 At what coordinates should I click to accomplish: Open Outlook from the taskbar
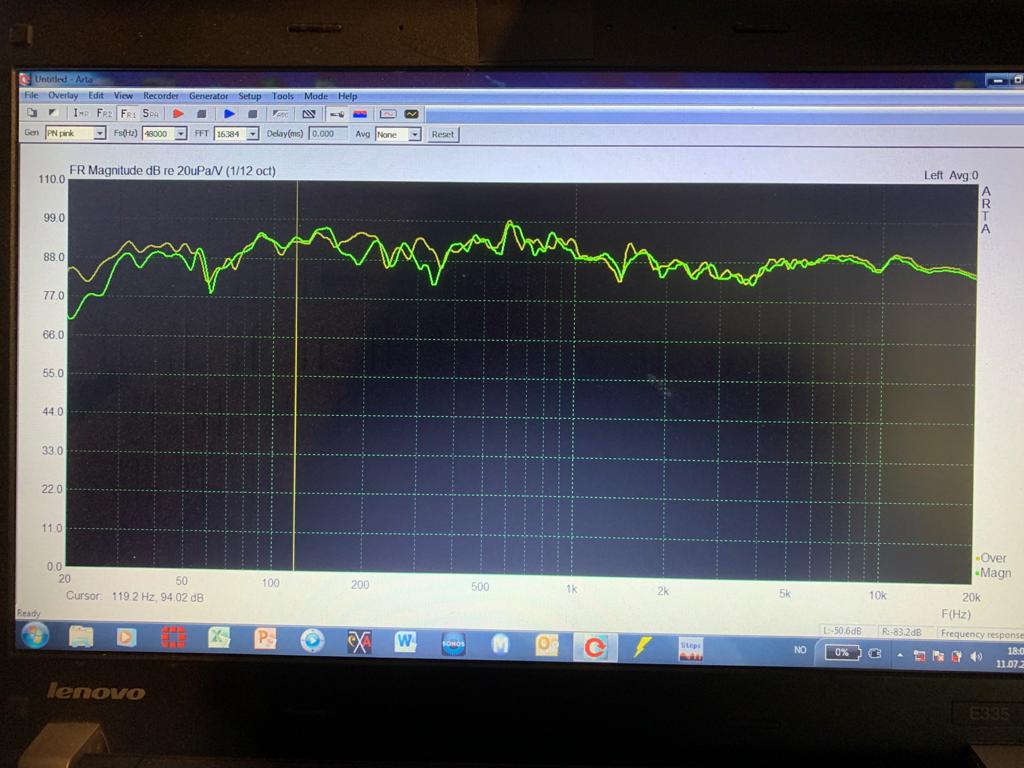coord(547,646)
